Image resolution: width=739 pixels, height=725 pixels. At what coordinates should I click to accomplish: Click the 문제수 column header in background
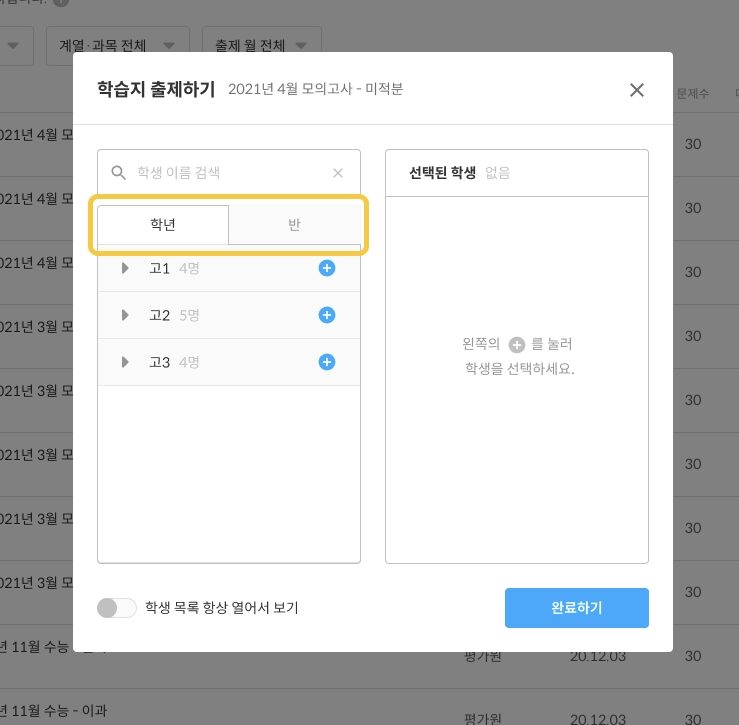pyautogui.click(x=692, y=93)
